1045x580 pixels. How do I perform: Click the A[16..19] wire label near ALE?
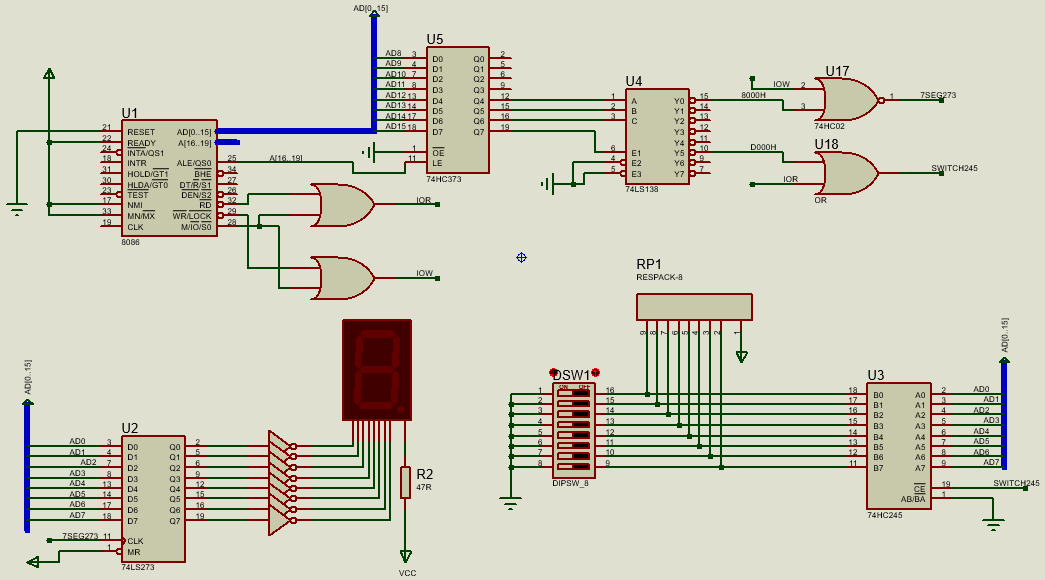coord(286,158)
